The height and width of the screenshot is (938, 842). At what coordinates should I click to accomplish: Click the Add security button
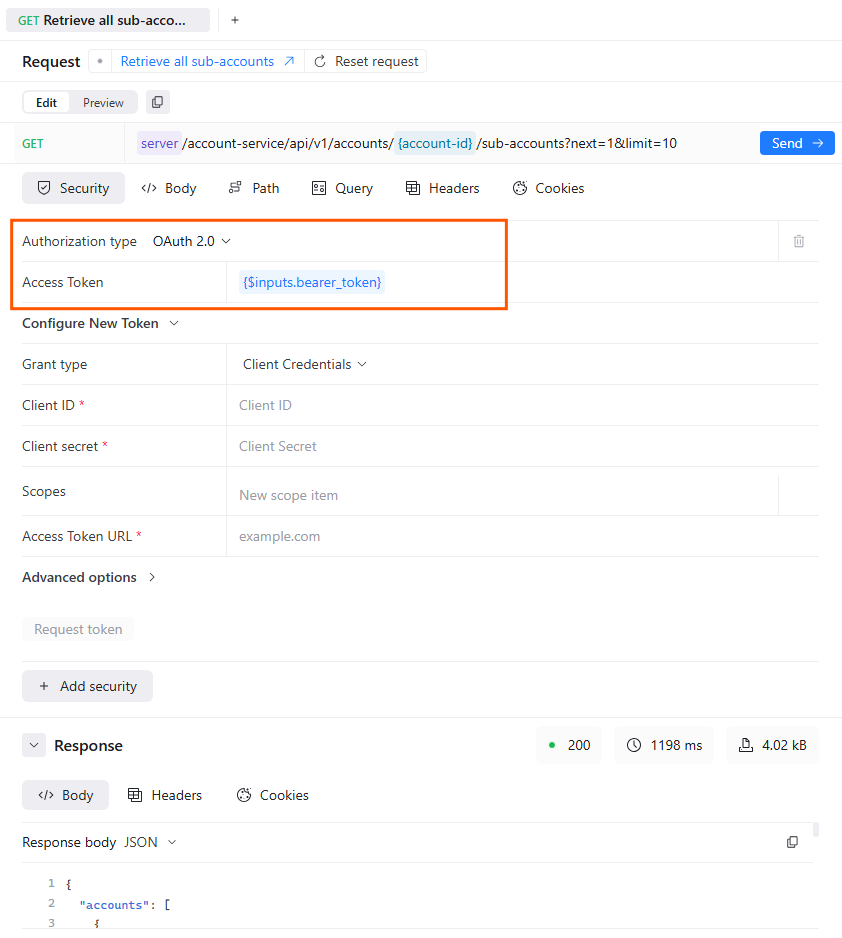click(87, 686)
